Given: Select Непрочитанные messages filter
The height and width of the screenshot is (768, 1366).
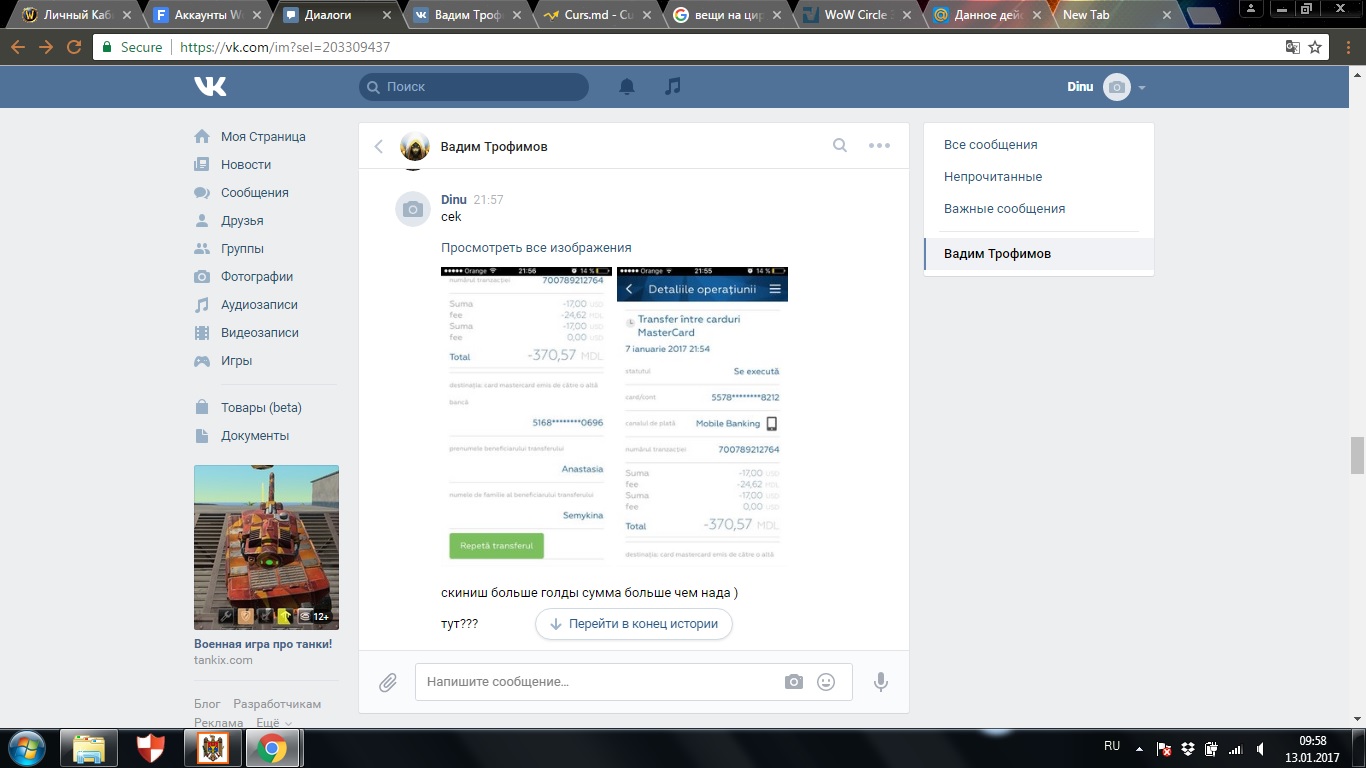Looking at the screenshot, I should [x=992, y=177].
